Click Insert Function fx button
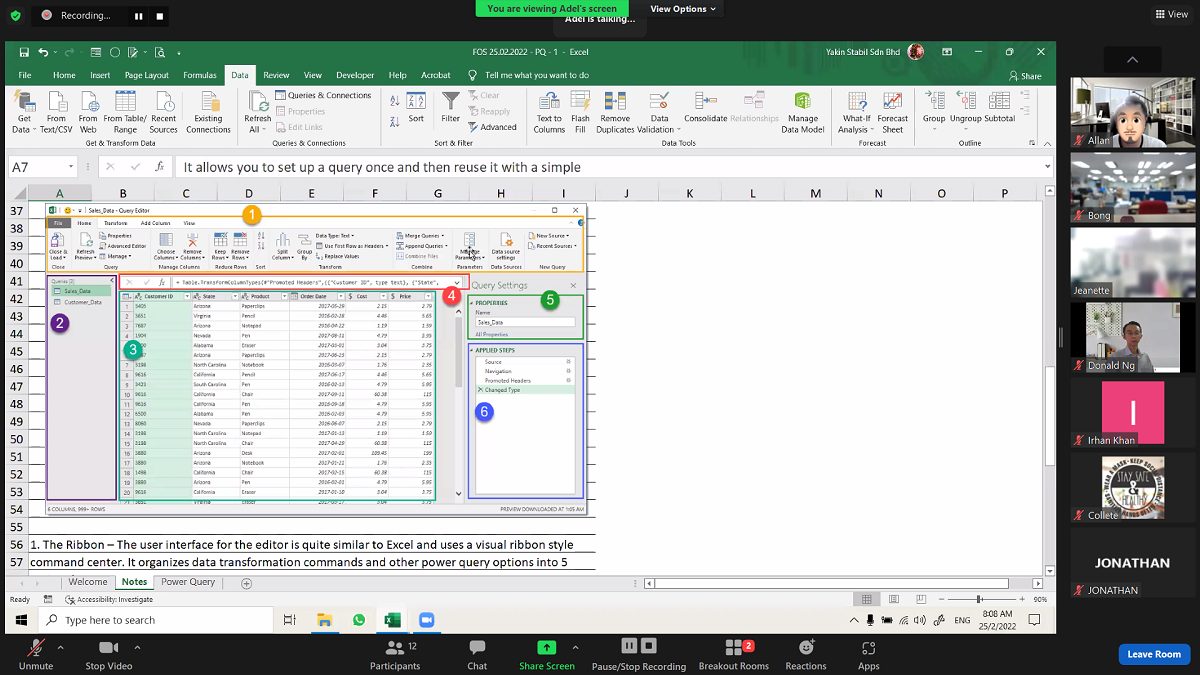1200x675 pixels. [159, 167]
